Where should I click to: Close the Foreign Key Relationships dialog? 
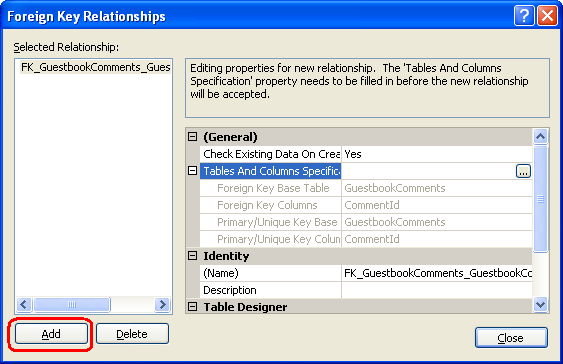pos(511,338)
